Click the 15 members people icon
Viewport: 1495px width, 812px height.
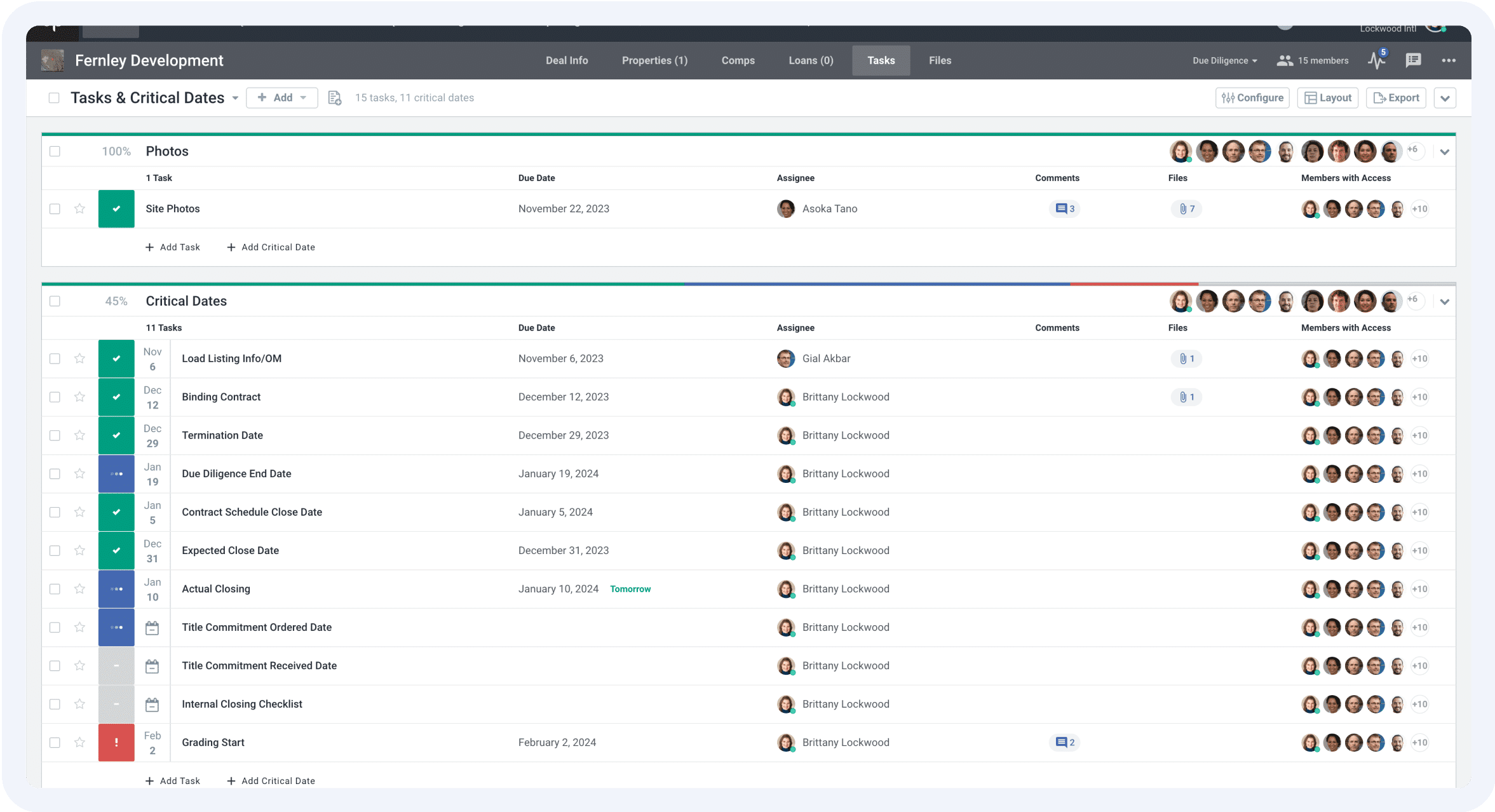click(1285, 60)
